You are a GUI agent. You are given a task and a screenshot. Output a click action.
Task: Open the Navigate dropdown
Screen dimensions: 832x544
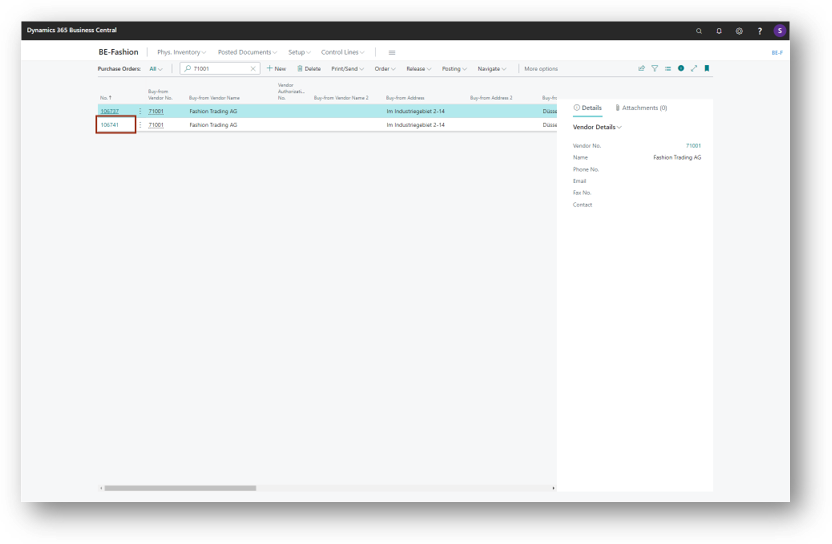492,68
